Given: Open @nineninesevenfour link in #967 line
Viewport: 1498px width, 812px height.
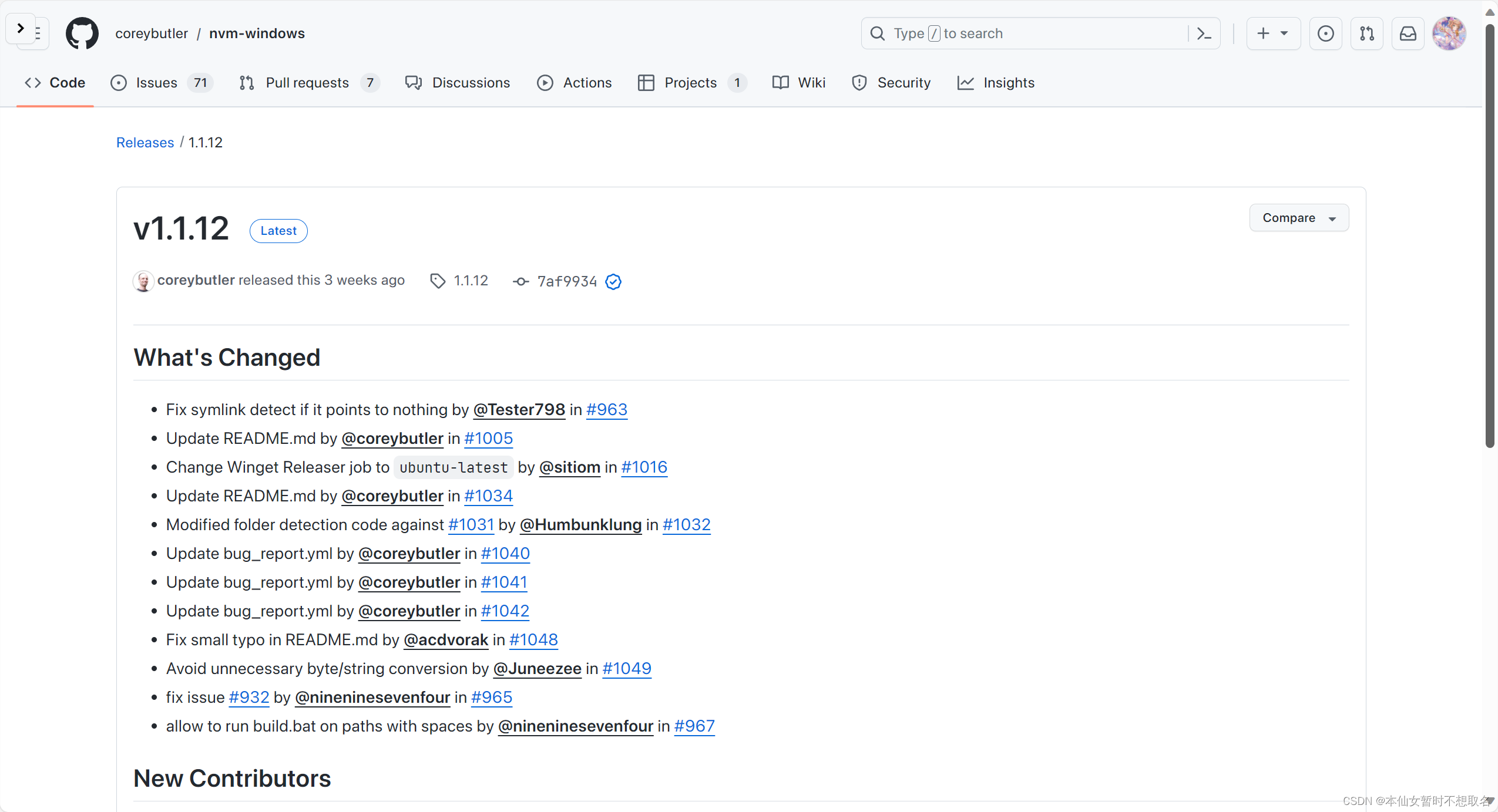Looking at the screenshot, I should [576, 726].
